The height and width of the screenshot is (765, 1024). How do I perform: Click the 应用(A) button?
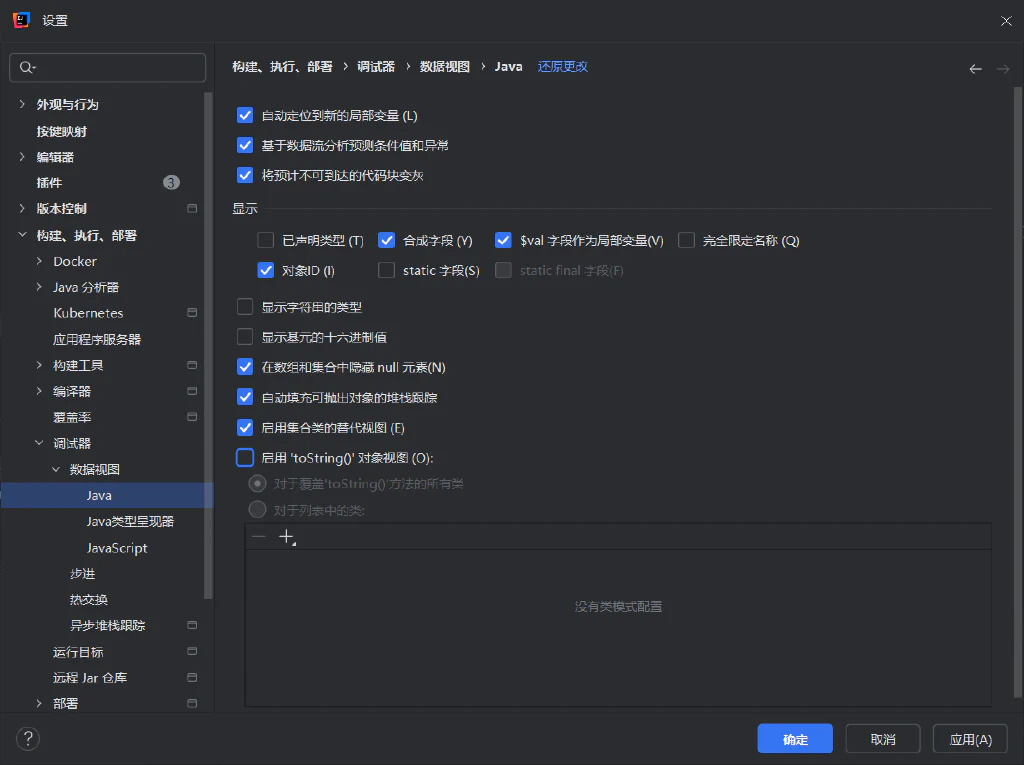tap(970, 739)
